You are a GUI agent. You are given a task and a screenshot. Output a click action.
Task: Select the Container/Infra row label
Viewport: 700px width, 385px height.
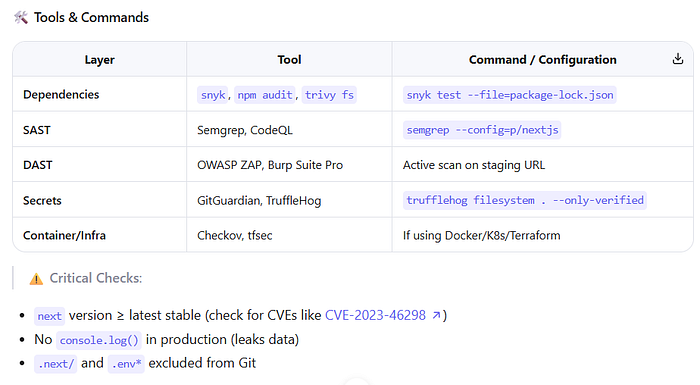pyautogui.click(x=64, y=235)
